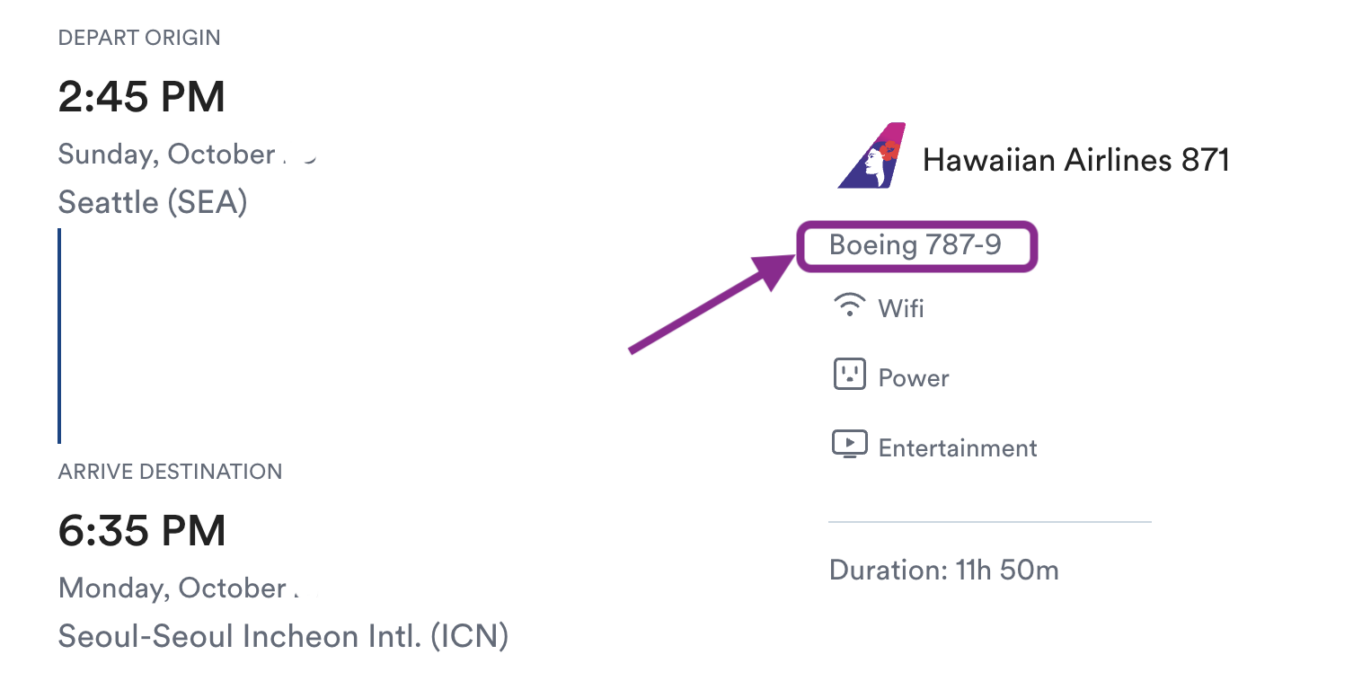Select Seattle (SEA) origin airport

point(153,203)
